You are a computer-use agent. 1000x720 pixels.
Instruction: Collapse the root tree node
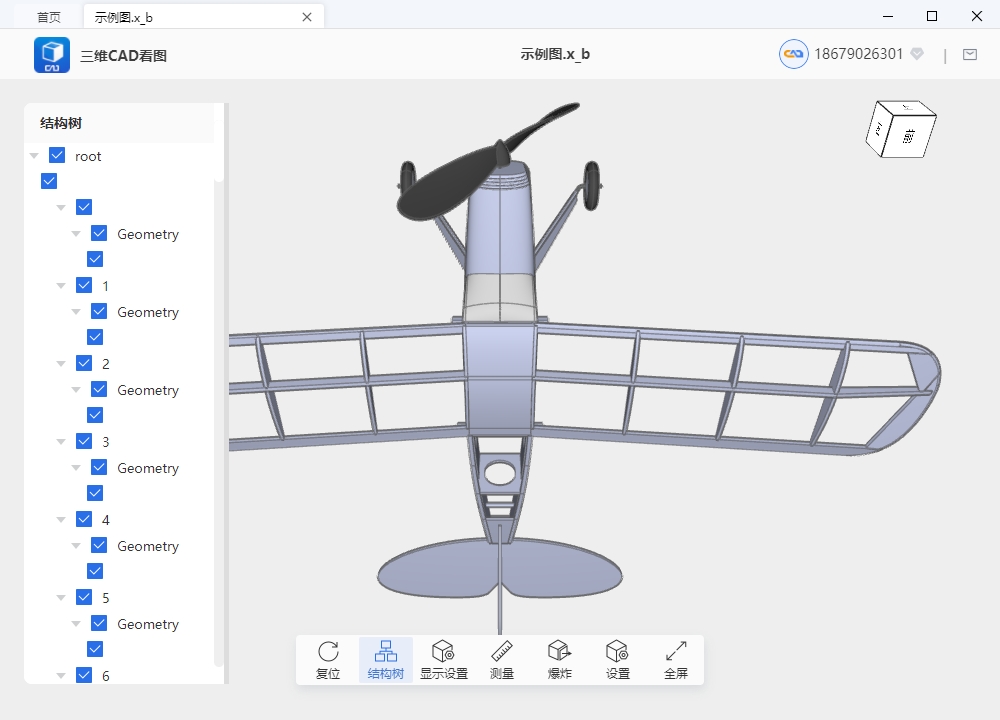tap(35, 156)
